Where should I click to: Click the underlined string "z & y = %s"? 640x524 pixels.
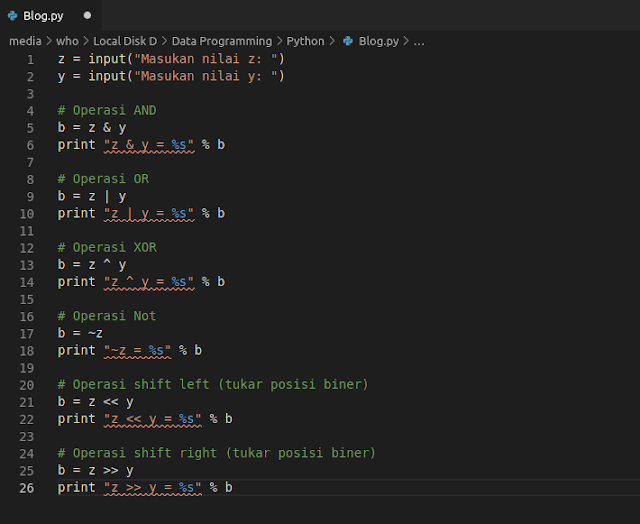point(149,145)
